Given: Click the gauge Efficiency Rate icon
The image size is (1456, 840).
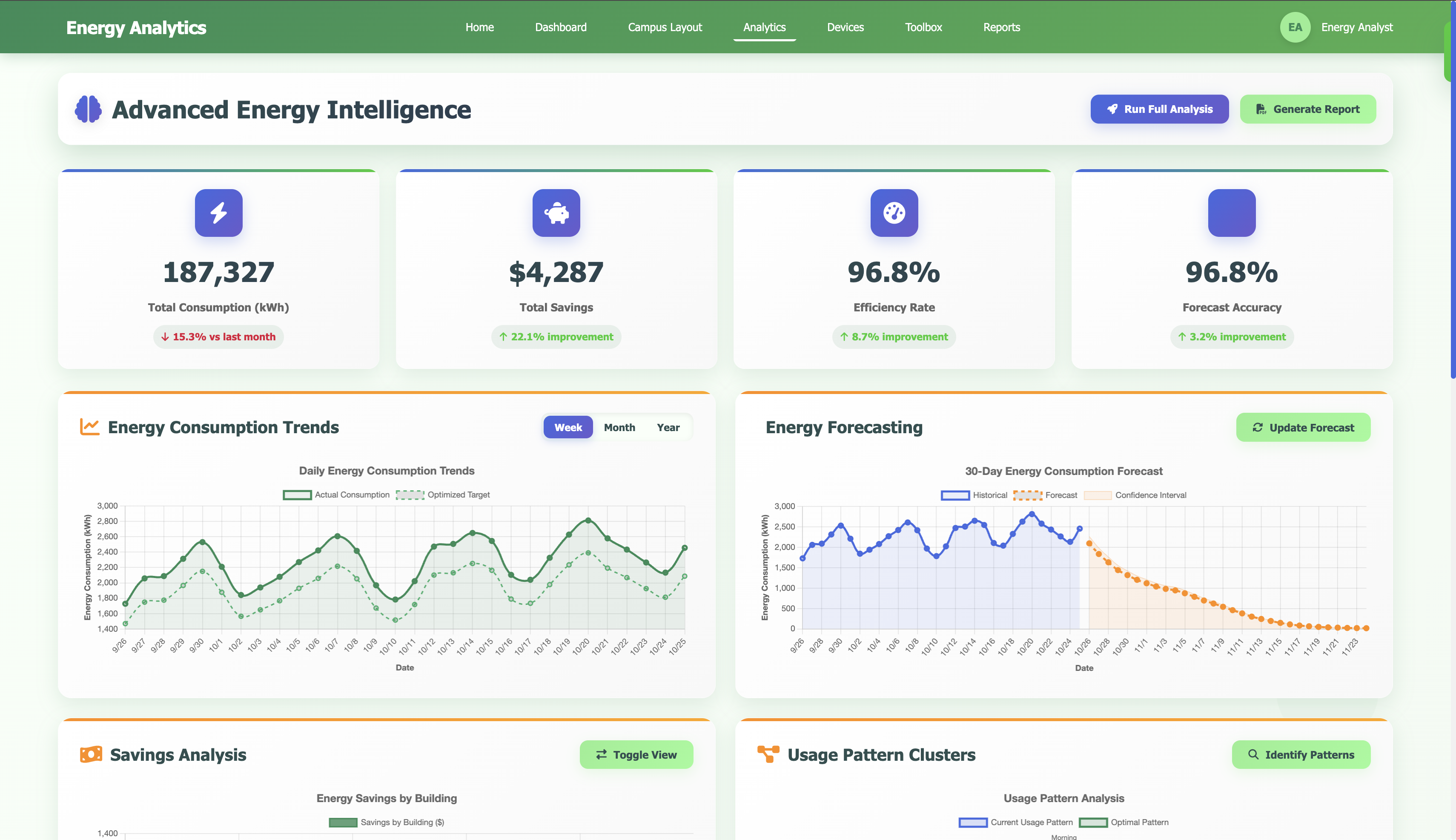Looking at the screenshot, I should coord(894,213).
